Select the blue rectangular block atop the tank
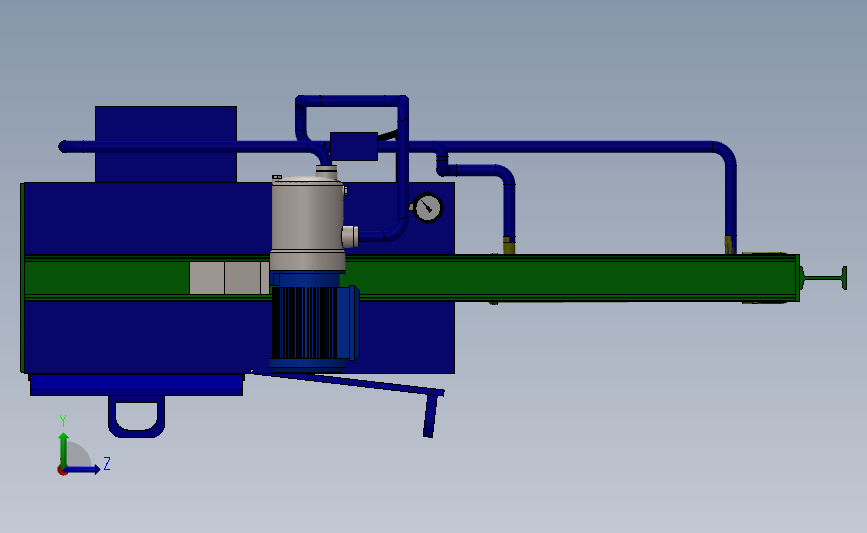Screen dimensions: 867x533 point(166,144)
